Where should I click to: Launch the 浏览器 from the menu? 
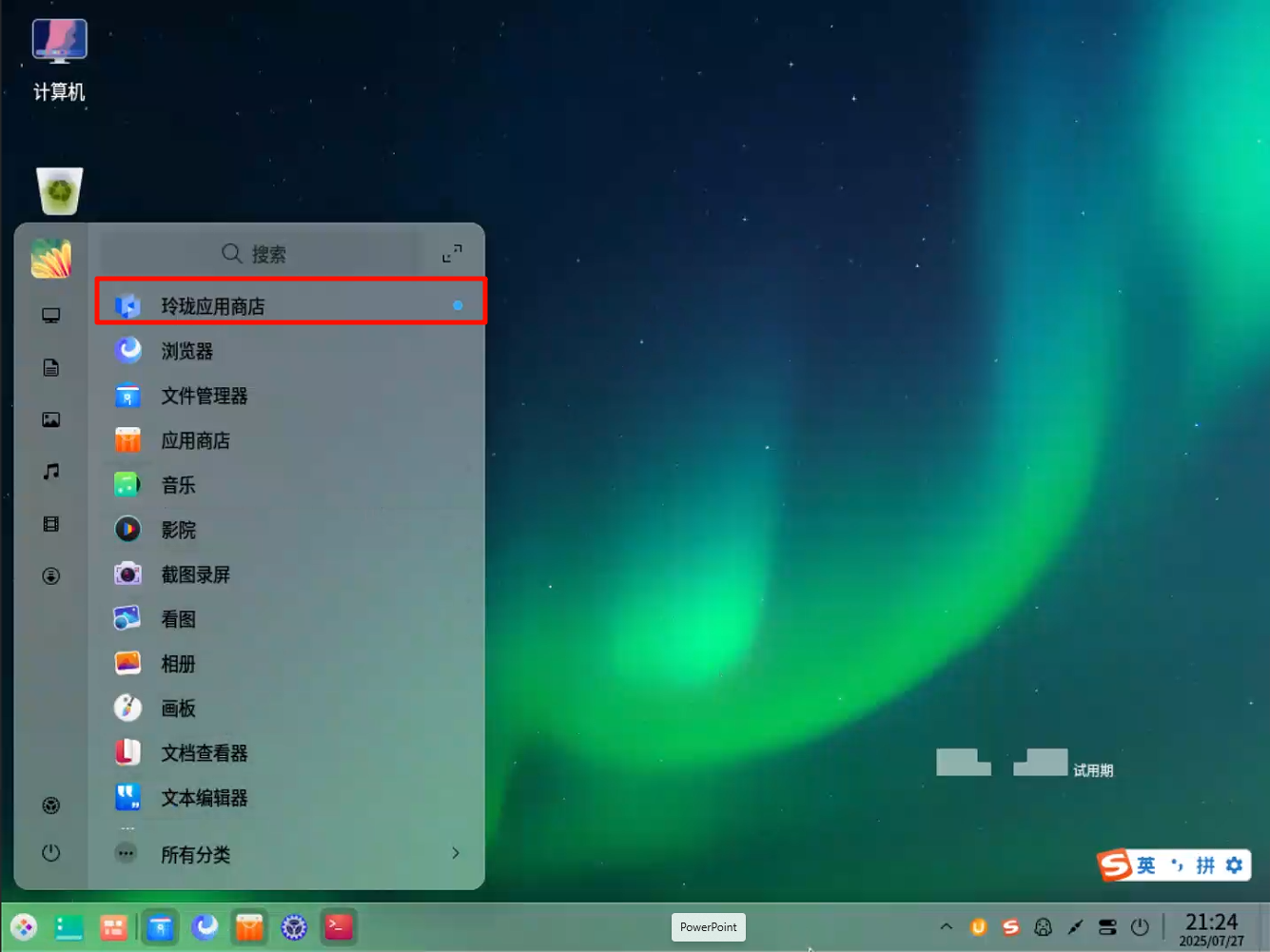(x=186, y=351)
